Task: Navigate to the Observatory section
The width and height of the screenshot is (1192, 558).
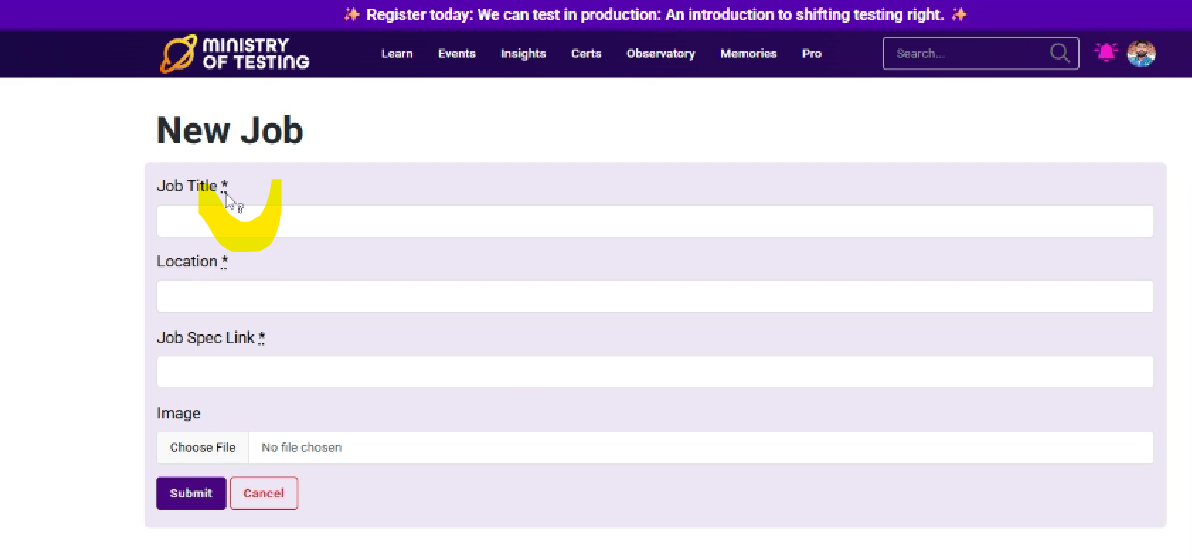Action: point(660,54)
